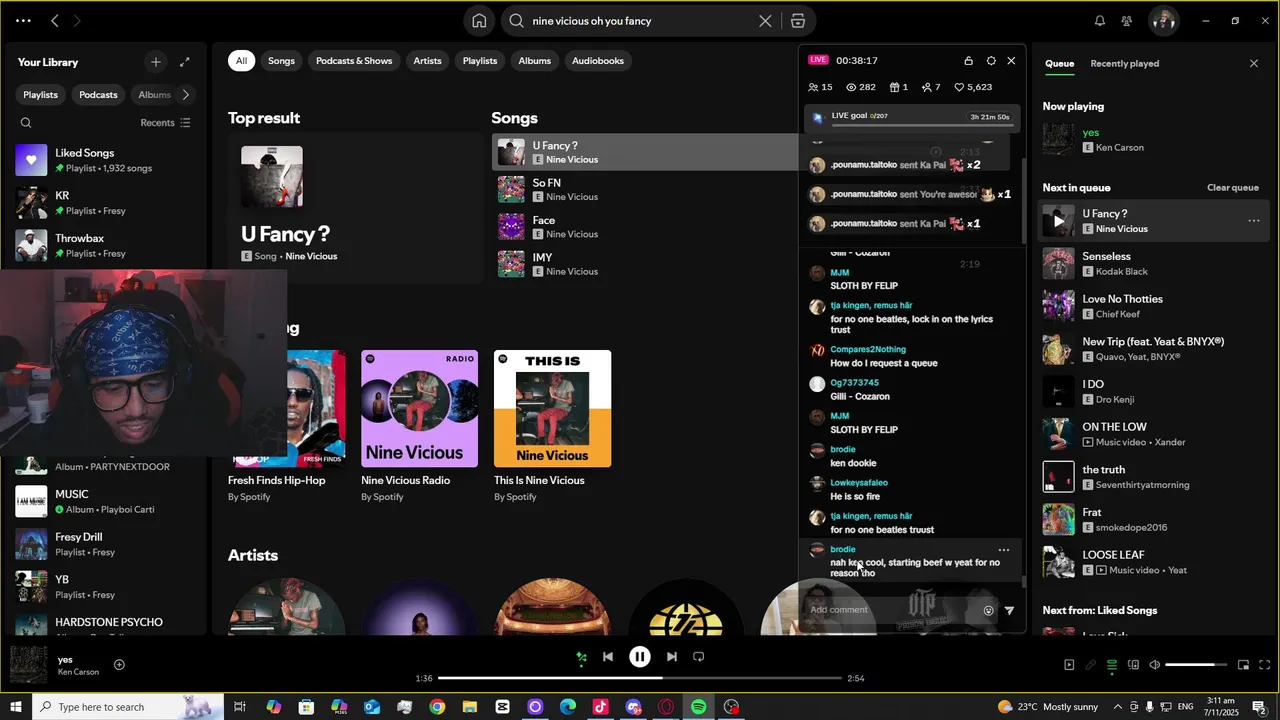Image resolution: width=1280 pixels, height=720 pixels.
Task: Open Liked Songs playlist
Action: pos(108,160)
